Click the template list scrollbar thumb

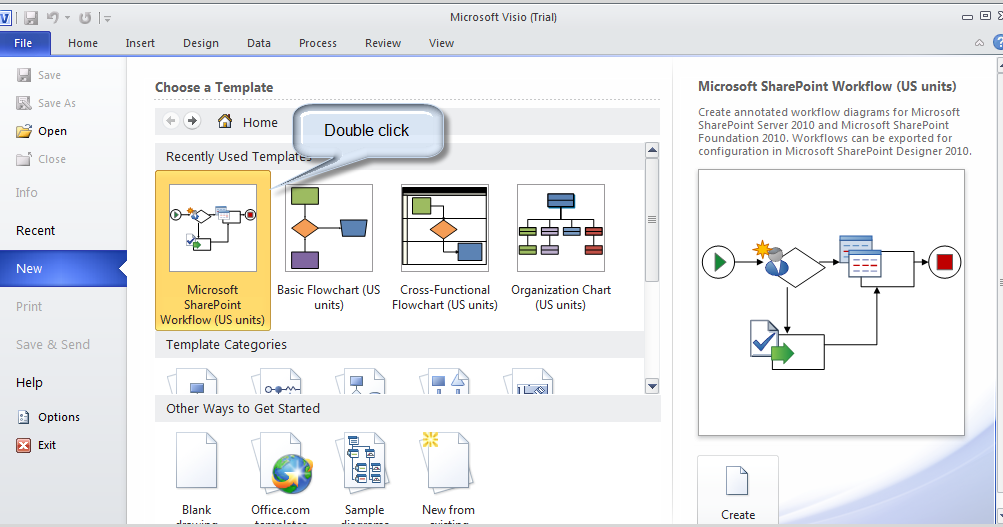coord(652,220)
